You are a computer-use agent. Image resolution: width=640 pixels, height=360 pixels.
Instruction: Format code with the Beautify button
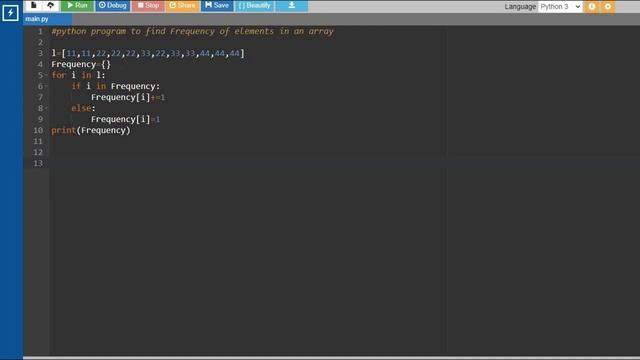[x=255, y=5]
